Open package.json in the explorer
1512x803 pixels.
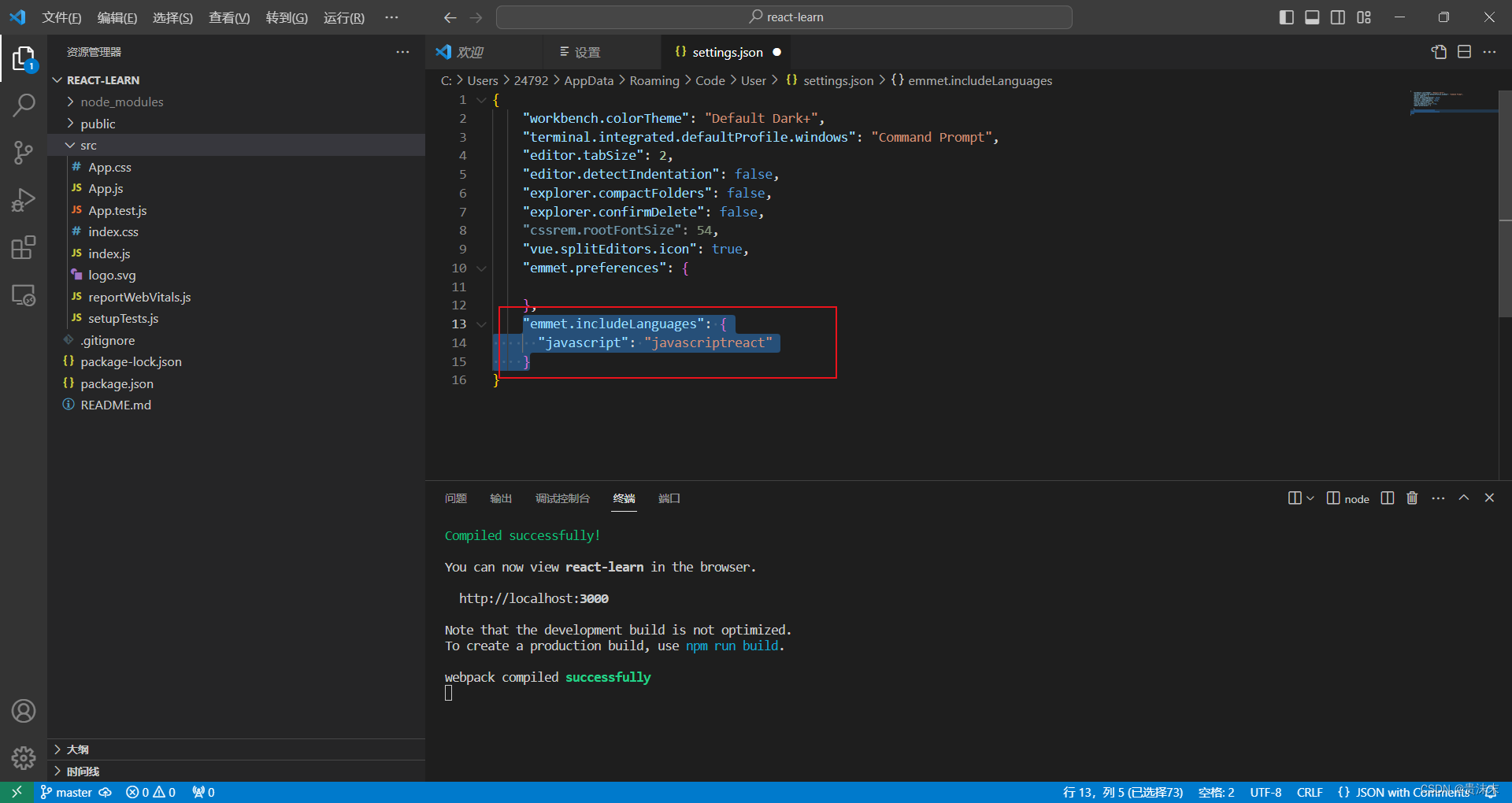[x=236, y=383]
